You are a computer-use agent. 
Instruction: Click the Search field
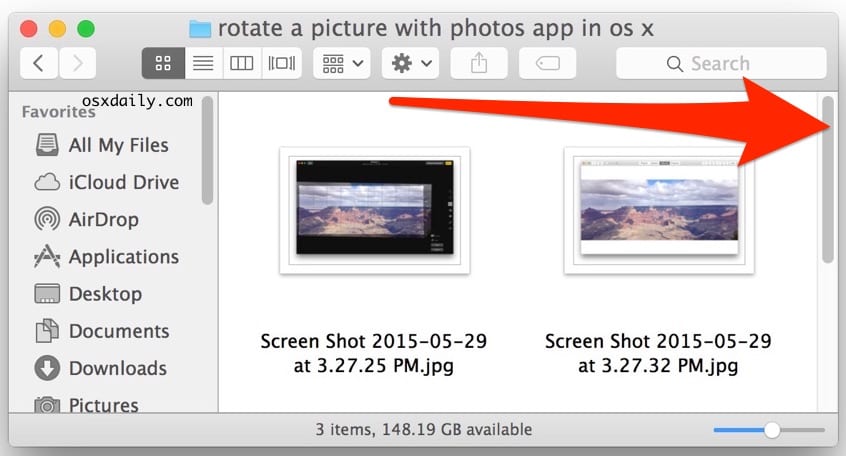[720, 64]
